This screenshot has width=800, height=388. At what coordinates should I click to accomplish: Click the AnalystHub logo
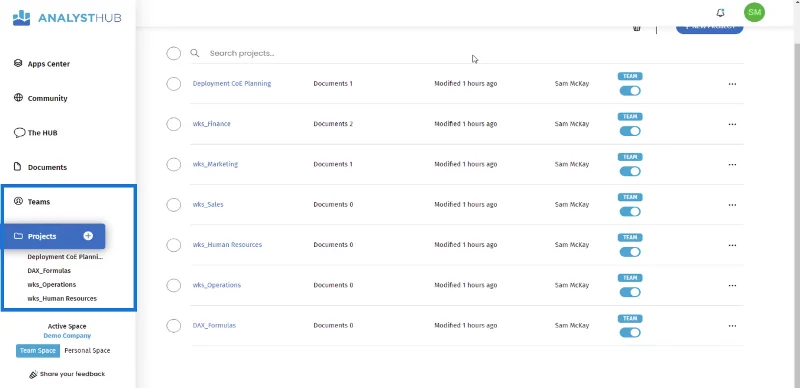[67, 18]
